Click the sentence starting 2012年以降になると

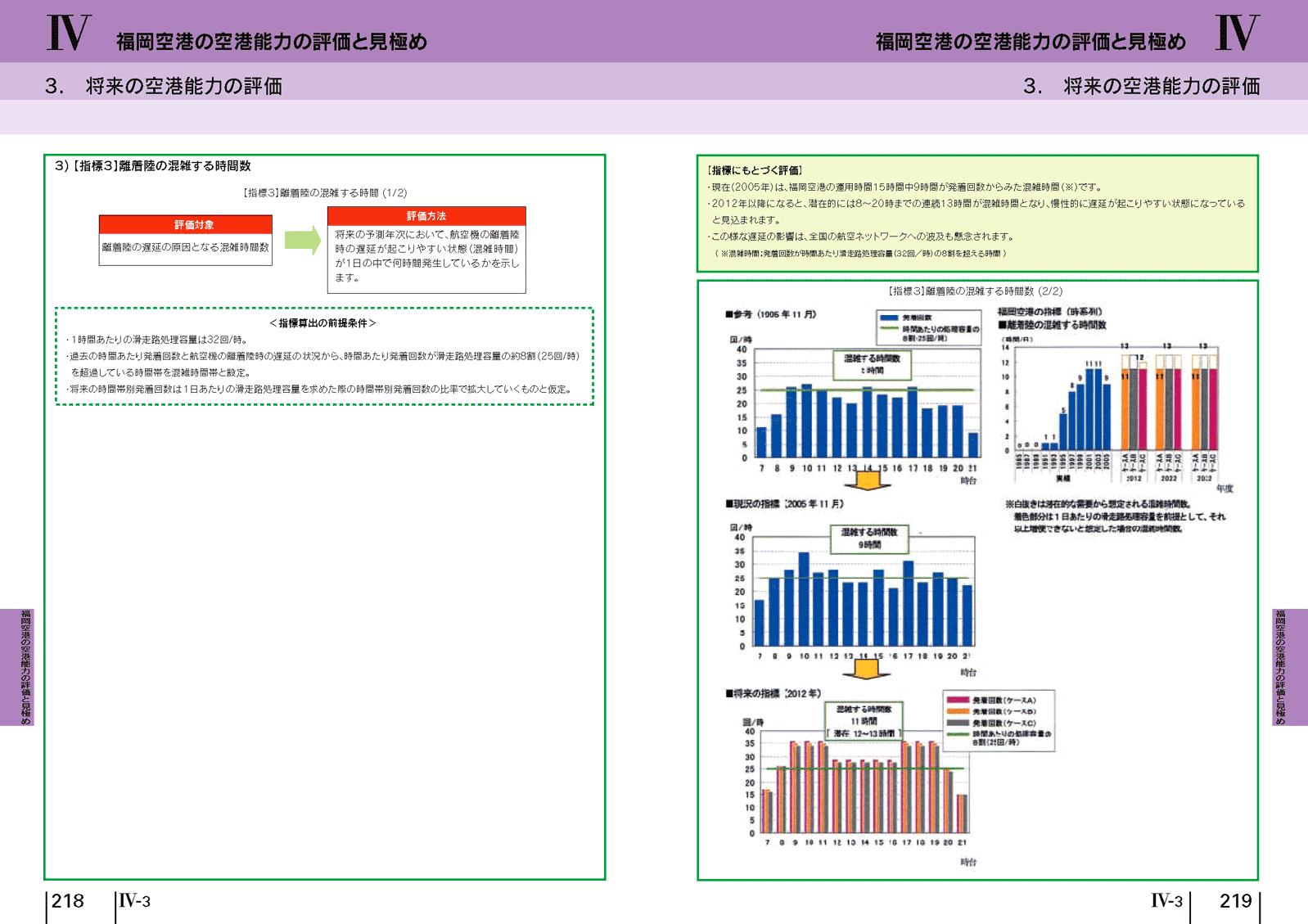(976, 211)
